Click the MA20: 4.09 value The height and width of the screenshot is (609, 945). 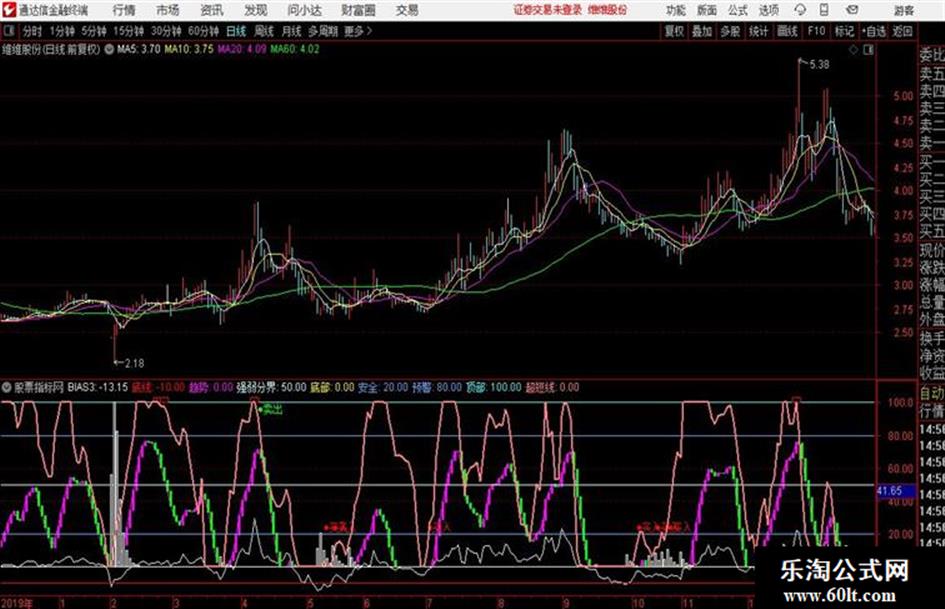pos(242,49)
